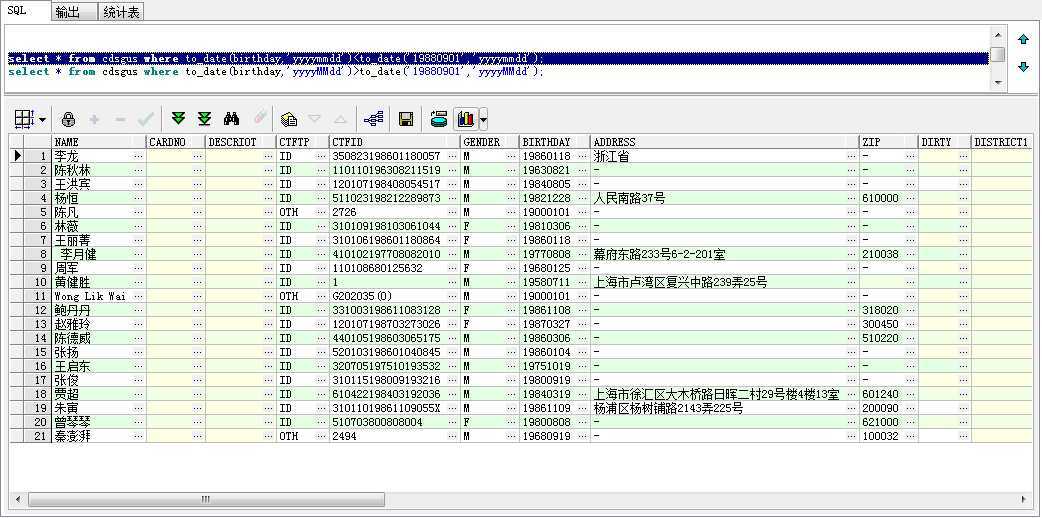The height and width of the screenshot is (518, 1042).
Task: Click the linked query tree icon
Action: (374, 119)
